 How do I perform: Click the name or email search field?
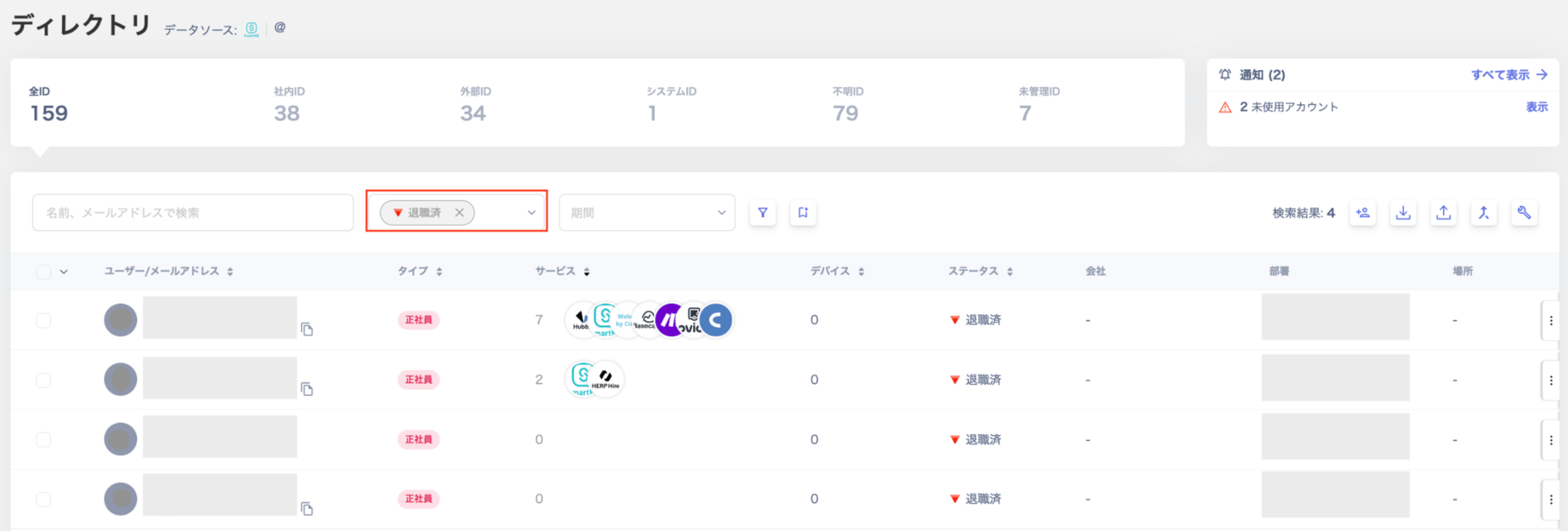point(193,213)
